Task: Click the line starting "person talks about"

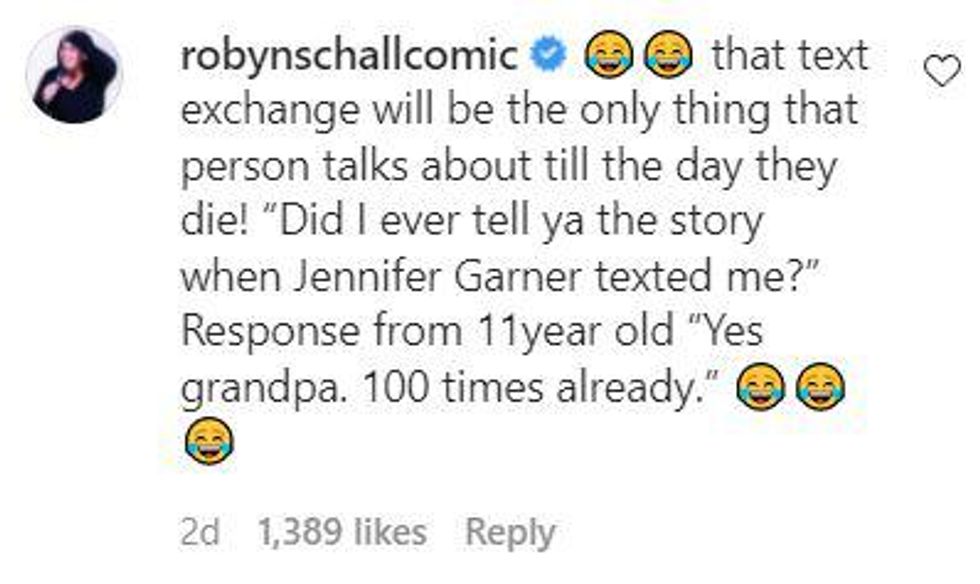Action: pos(508,166)
